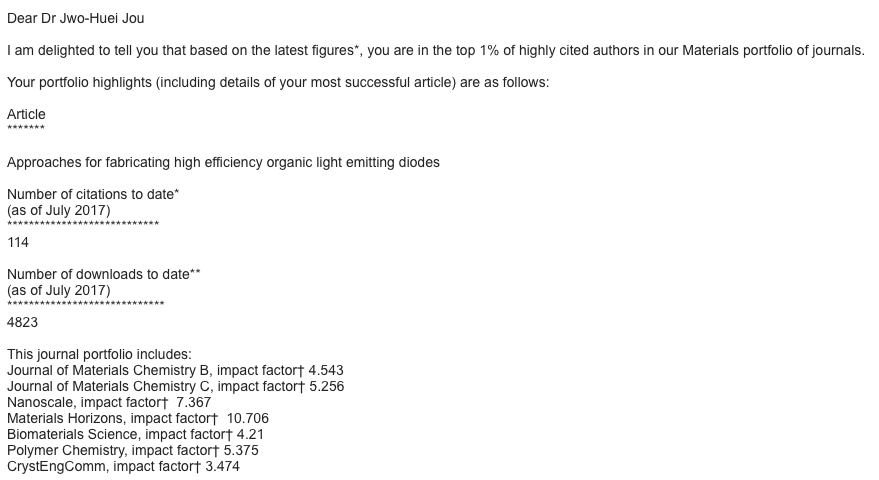Click the Polymer Chemistry impact factor line
Viewport: 879px width, 480px height.
coord(133,450)
